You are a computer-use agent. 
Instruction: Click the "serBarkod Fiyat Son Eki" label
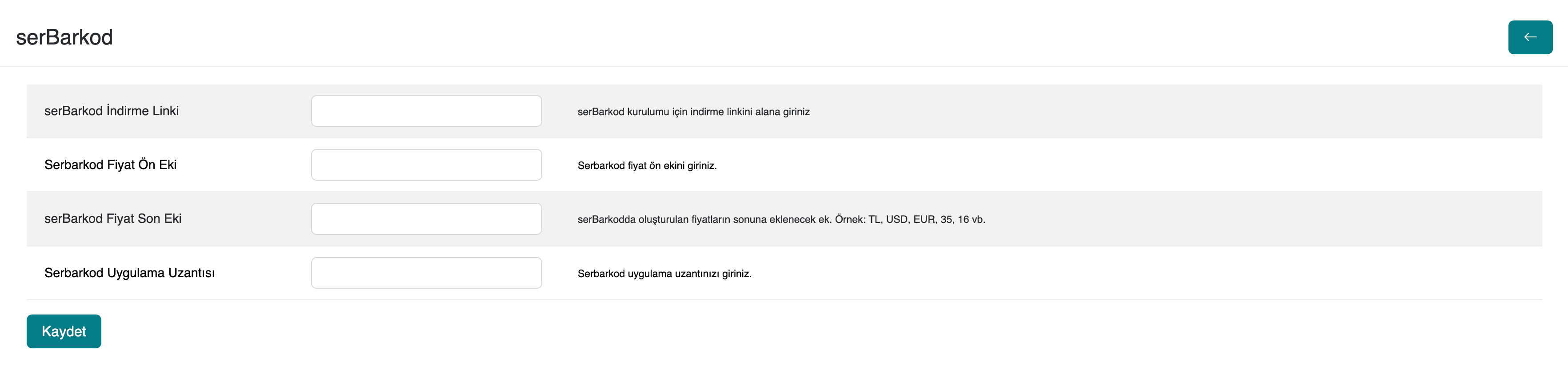[x=112, y=219]
